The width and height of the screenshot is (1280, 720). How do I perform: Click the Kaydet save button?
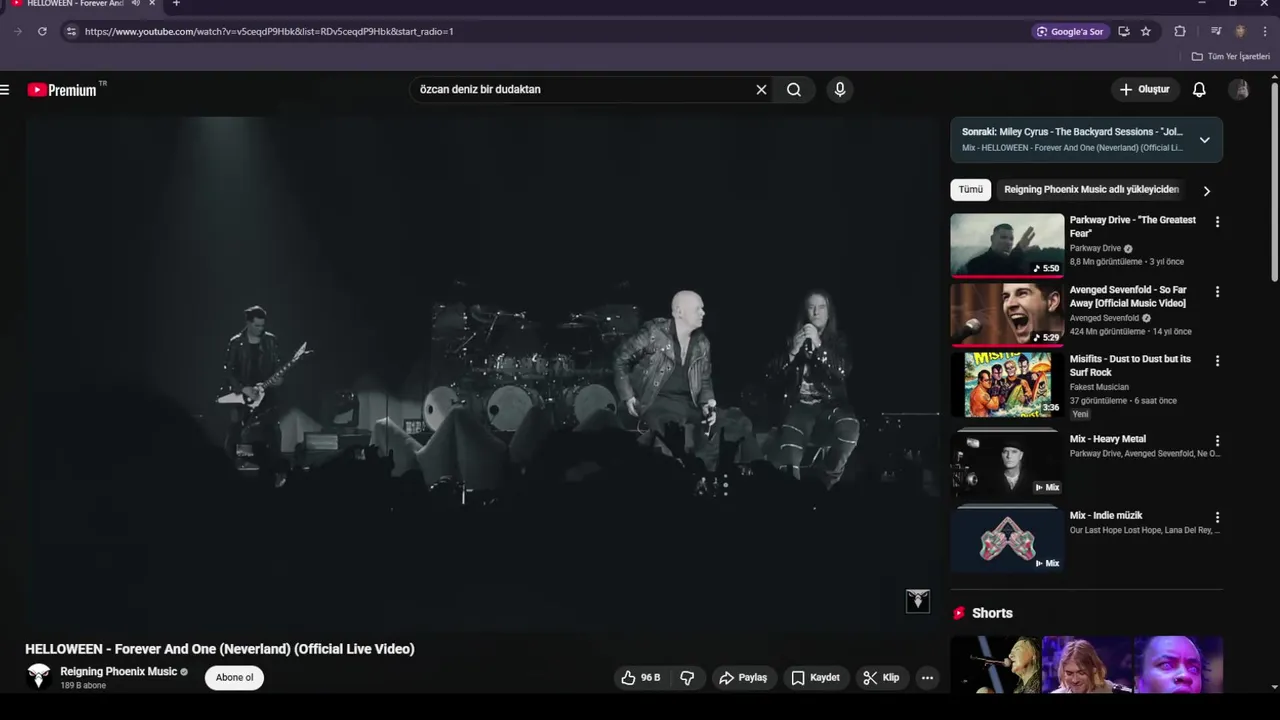816,677
